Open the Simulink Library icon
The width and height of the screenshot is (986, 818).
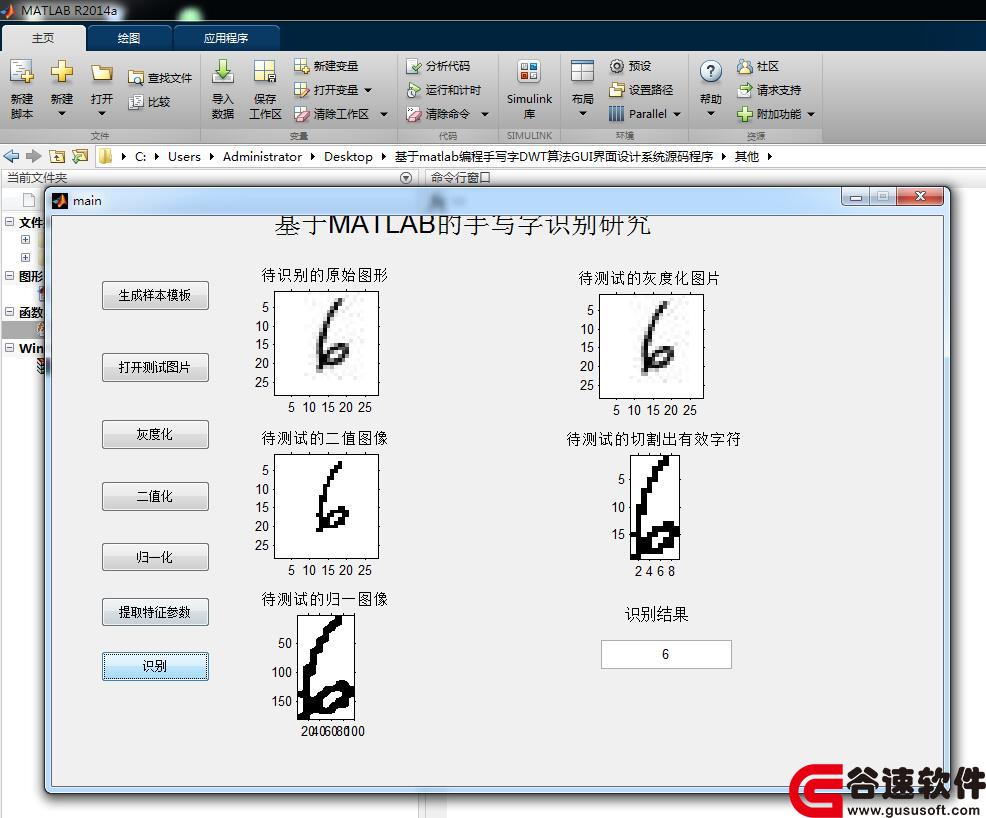tap(529, 72)
